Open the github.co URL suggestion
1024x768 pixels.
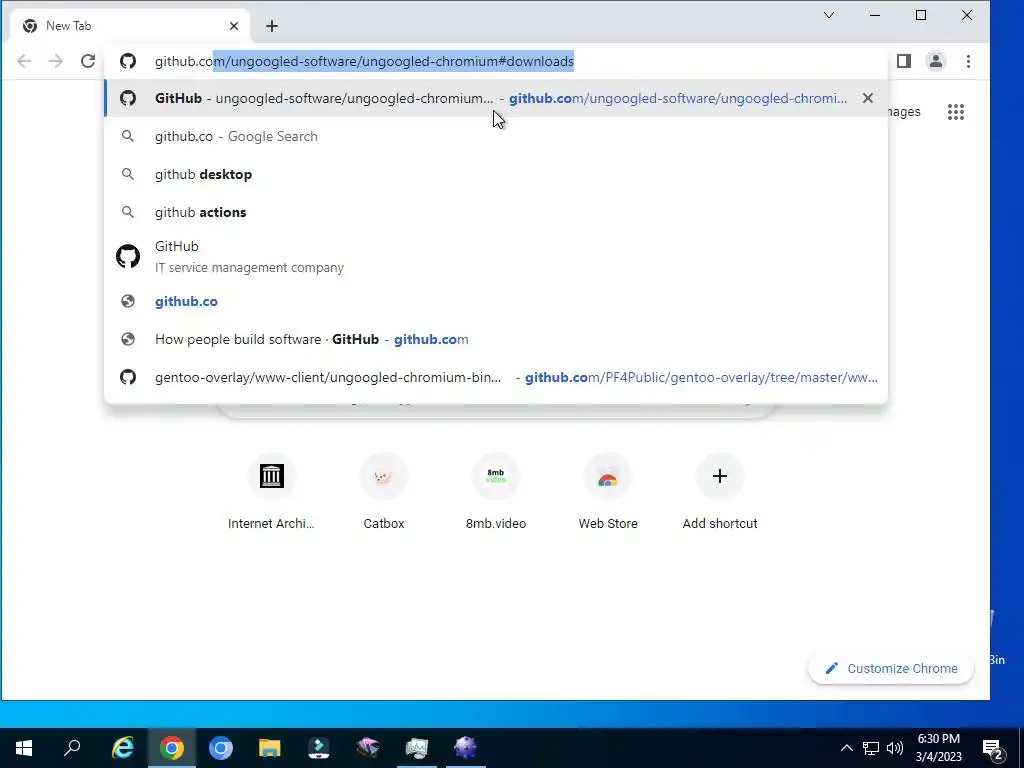click(x=496, y=302)
